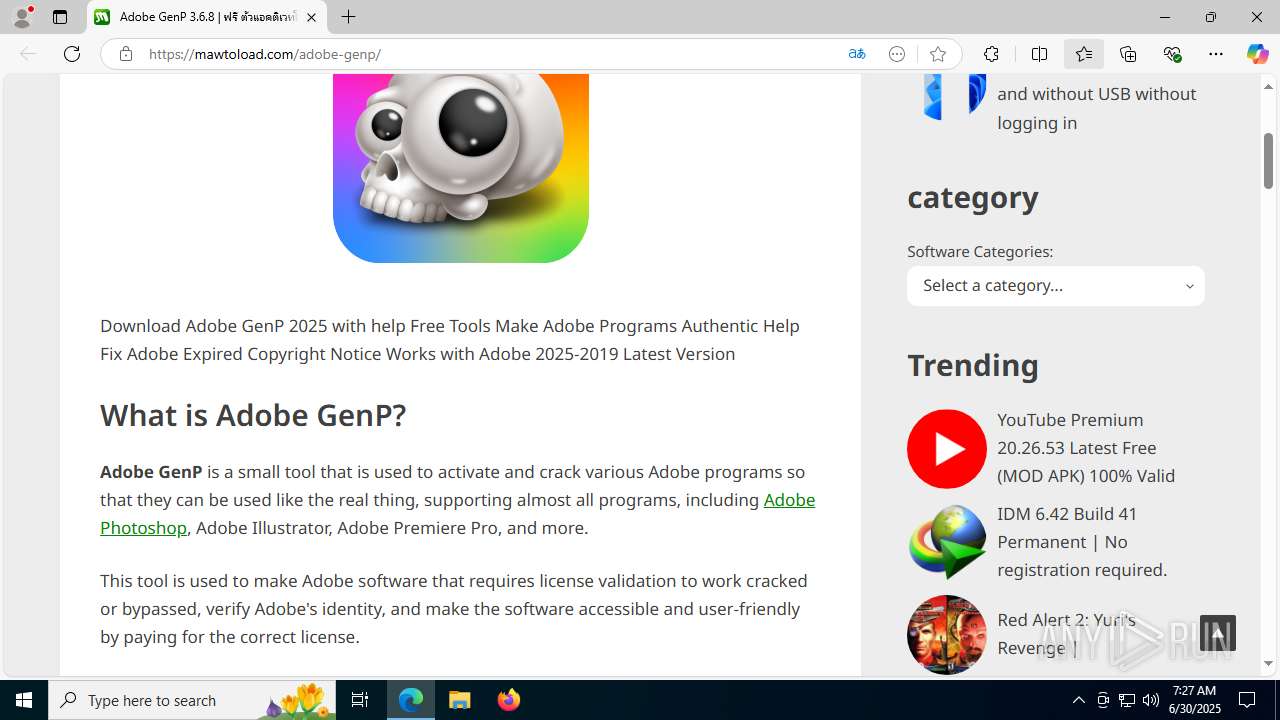The height and width of the screenshot is (720, 1280).
Task: Open the tab actions menu icon
Action: tap(60, 17)
